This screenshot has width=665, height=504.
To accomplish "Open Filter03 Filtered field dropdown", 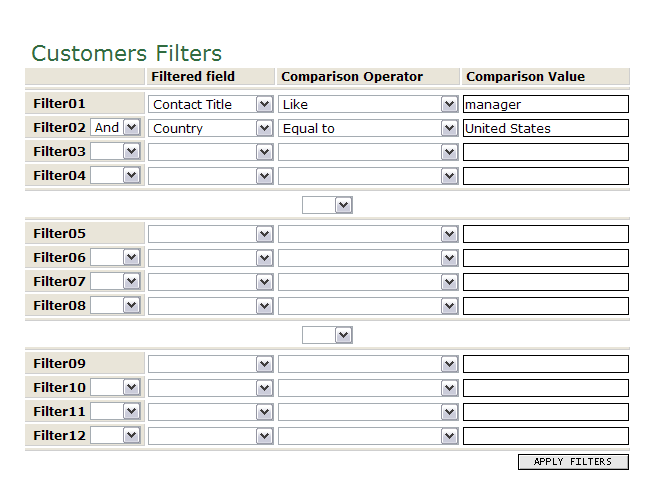I will 211,152.
